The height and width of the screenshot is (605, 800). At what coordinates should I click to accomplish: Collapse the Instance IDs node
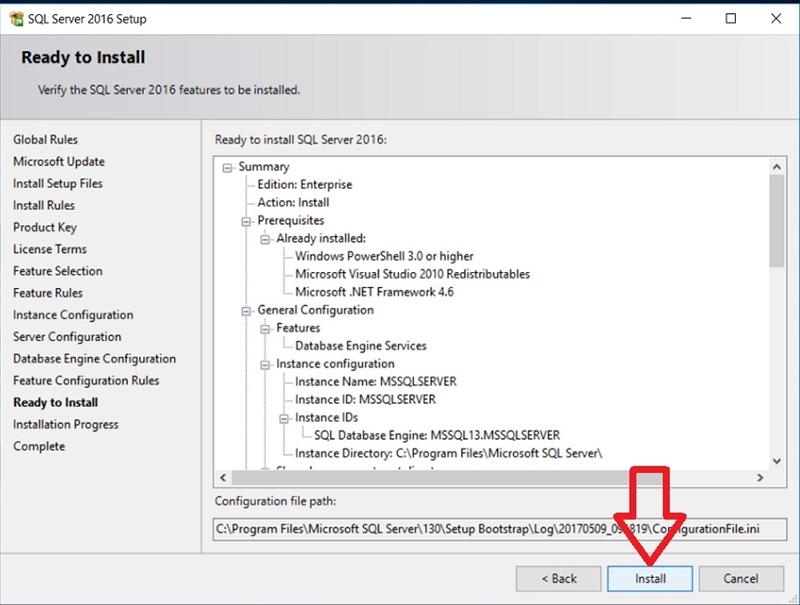click(x=286, y=418)
